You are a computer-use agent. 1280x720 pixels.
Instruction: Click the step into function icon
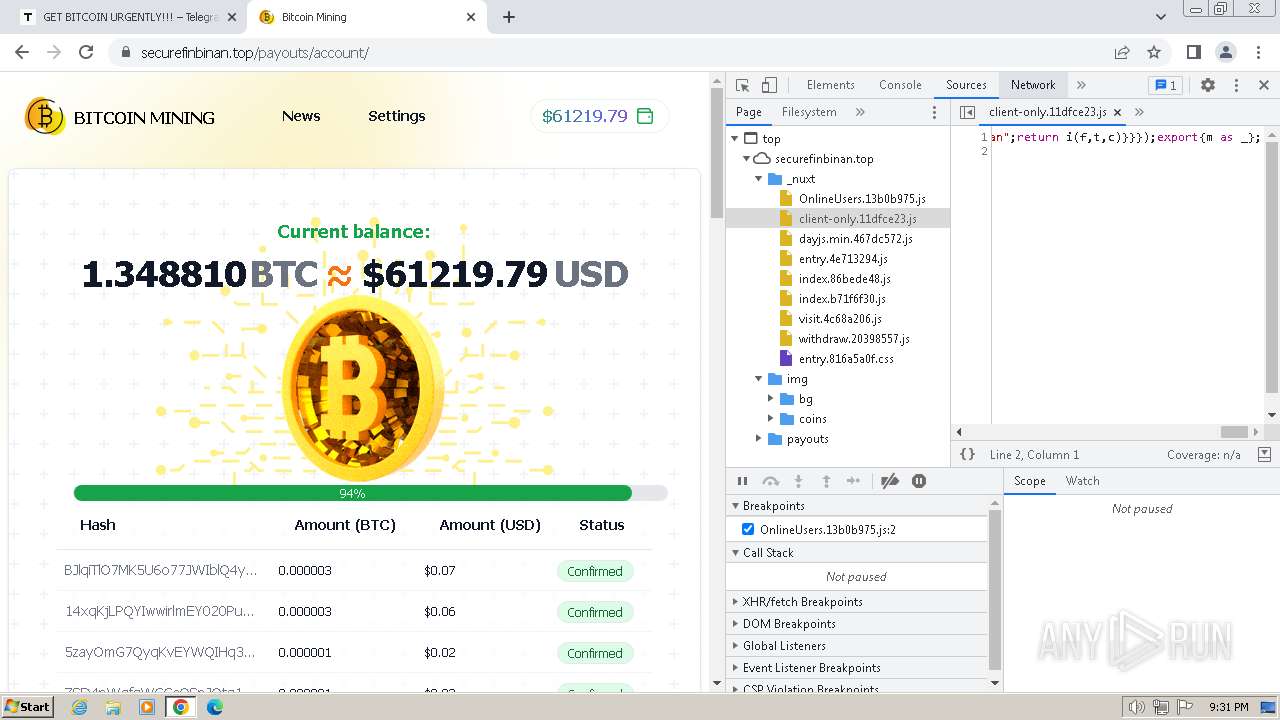[798, 481]
